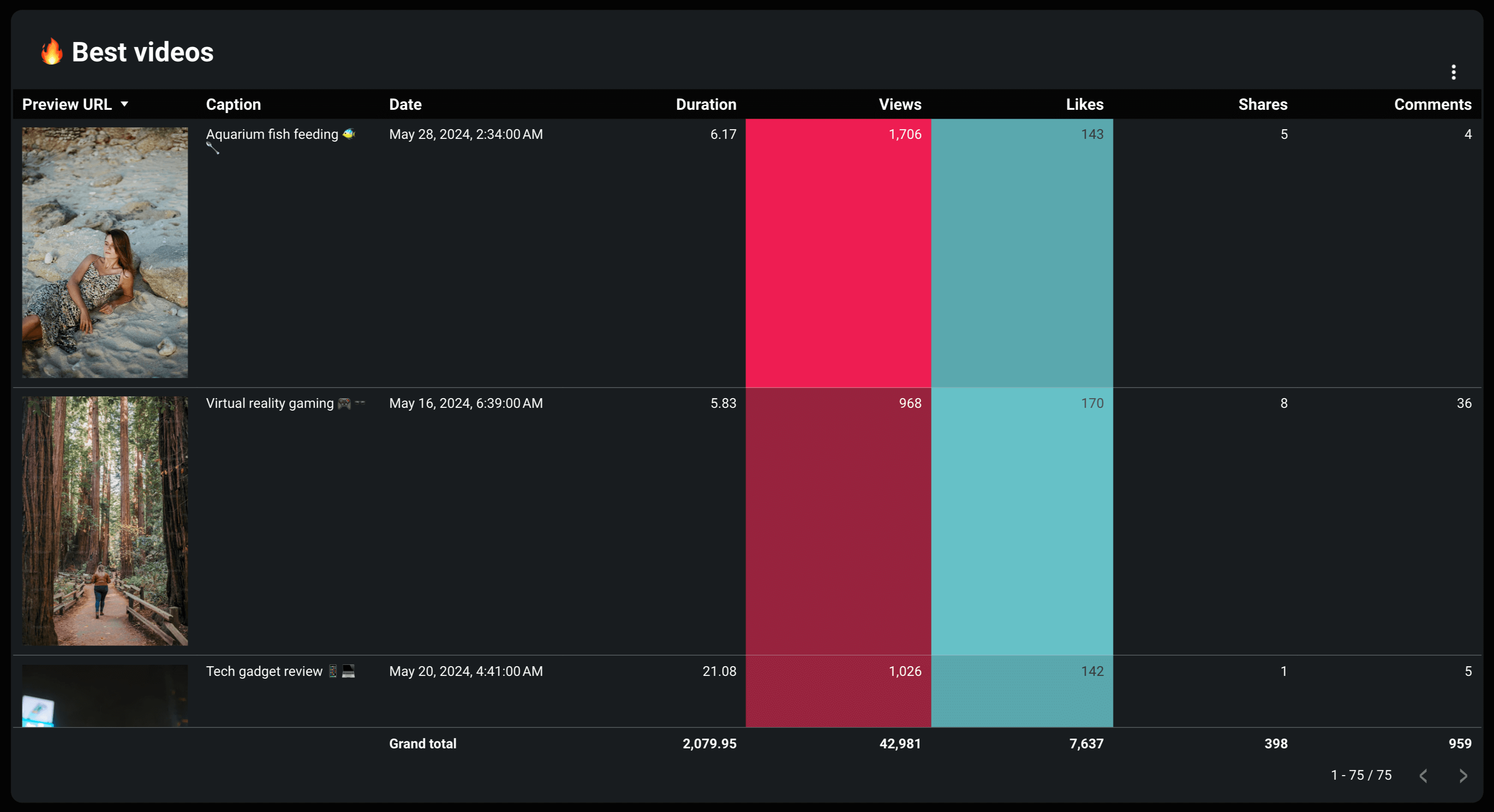Click the duration value 5.83
The width and height of the screenshot is (1494, 812).
pos(723,403)
